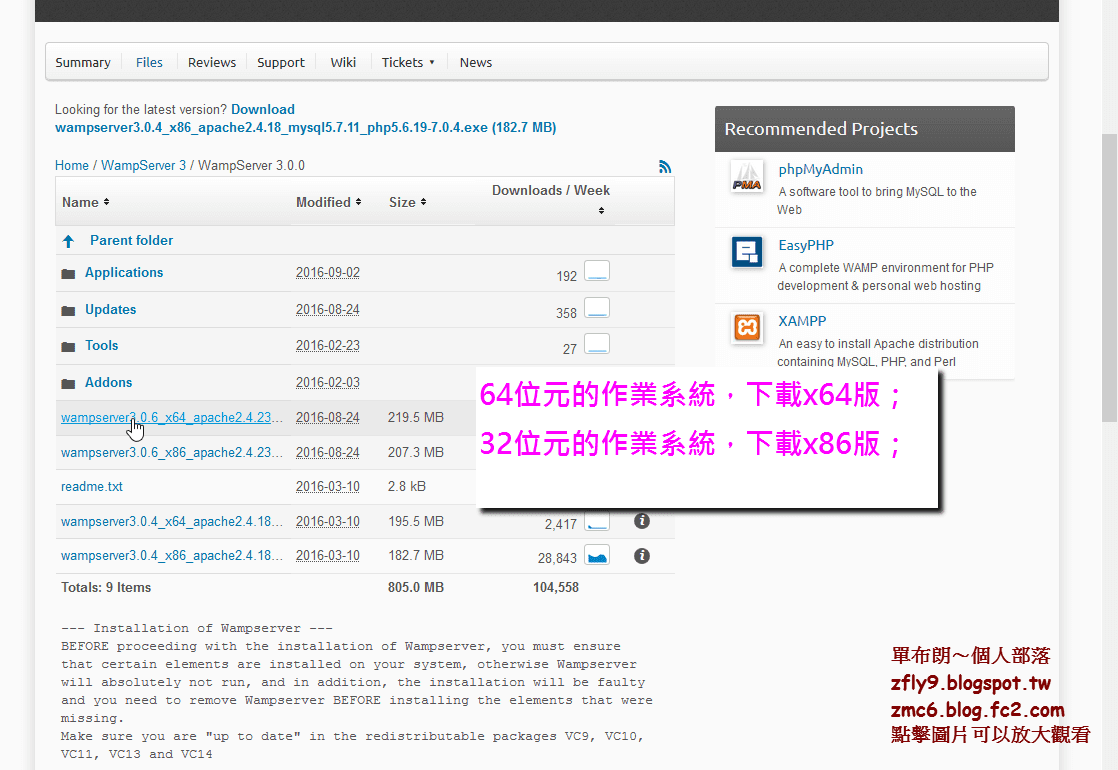
Task: Open the News tab
Action: point(476,63)
